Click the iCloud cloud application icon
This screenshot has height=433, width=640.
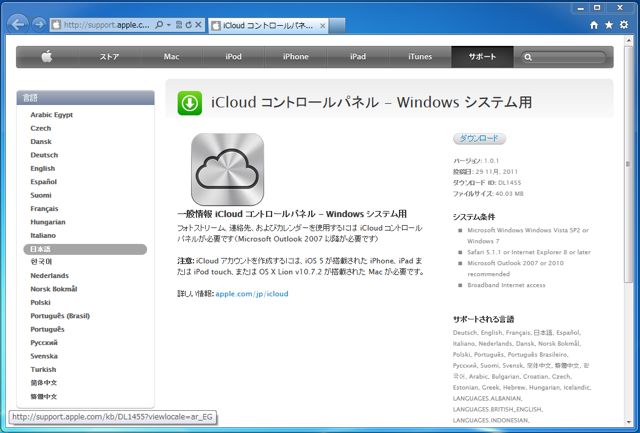(x=227, y=169)
